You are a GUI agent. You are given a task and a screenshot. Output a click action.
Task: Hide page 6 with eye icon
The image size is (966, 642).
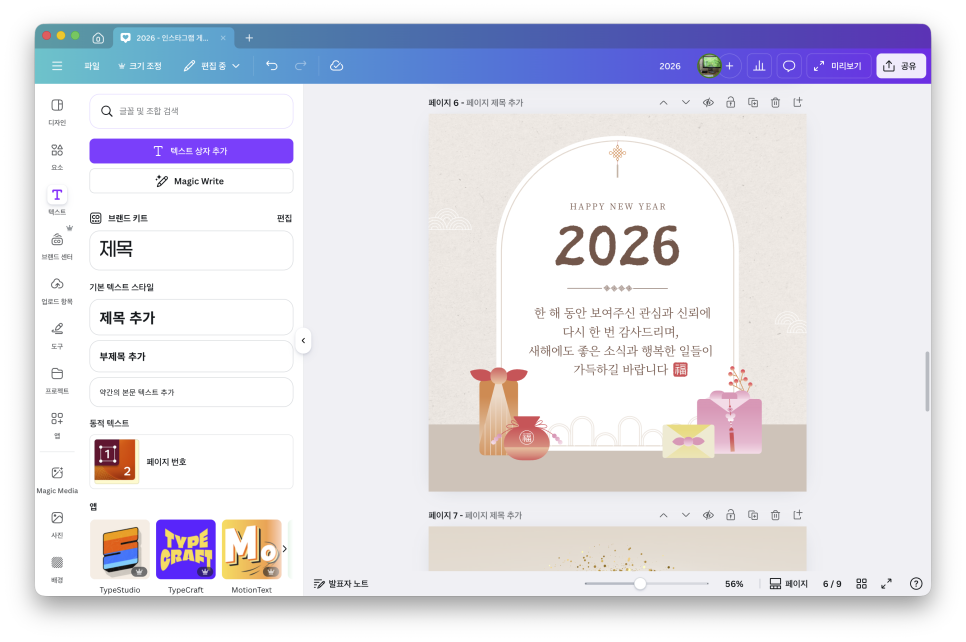click(x=708, y=103)
